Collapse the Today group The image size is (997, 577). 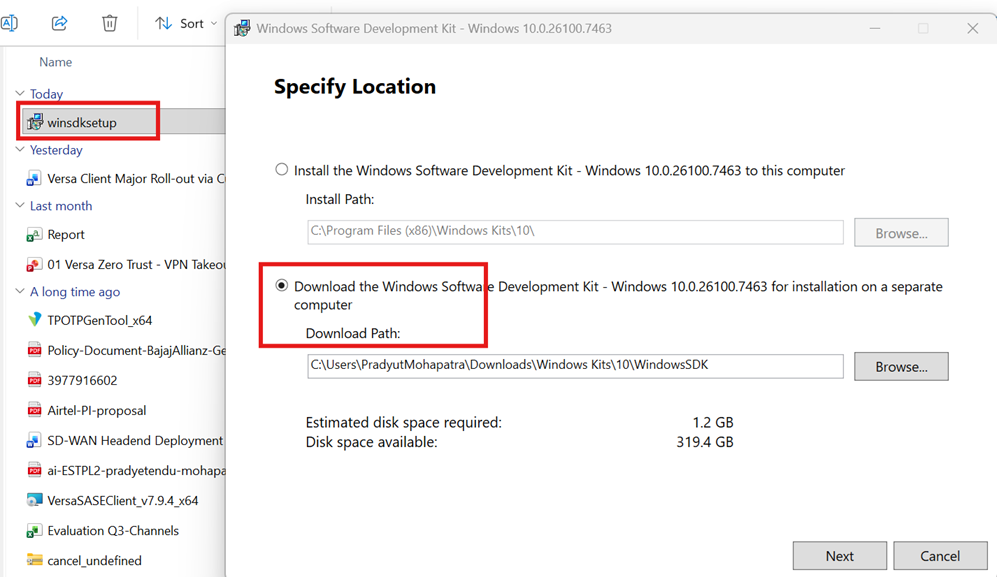click(x=20, y=94)
